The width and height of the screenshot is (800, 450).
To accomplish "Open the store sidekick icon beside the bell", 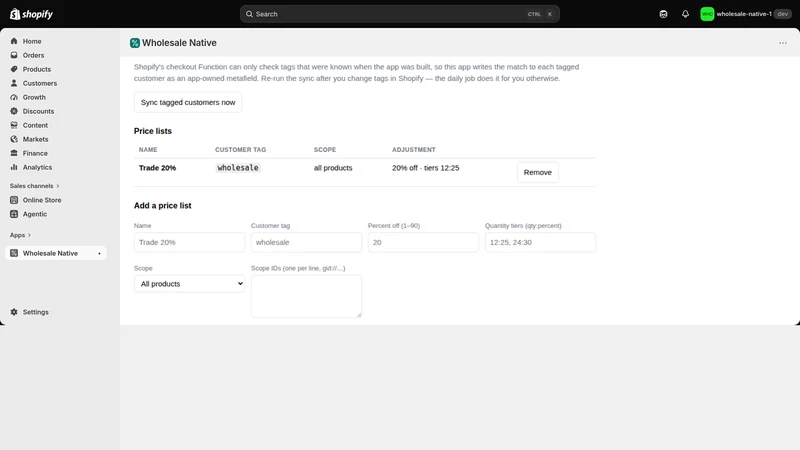I will (x=663, y=14).
